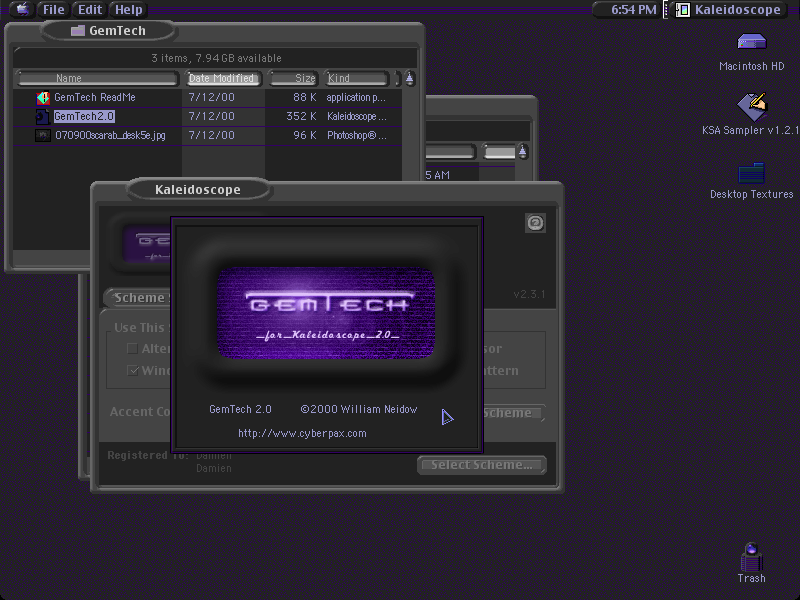Sort GemTech window by Name column

(x=97, y=78)
